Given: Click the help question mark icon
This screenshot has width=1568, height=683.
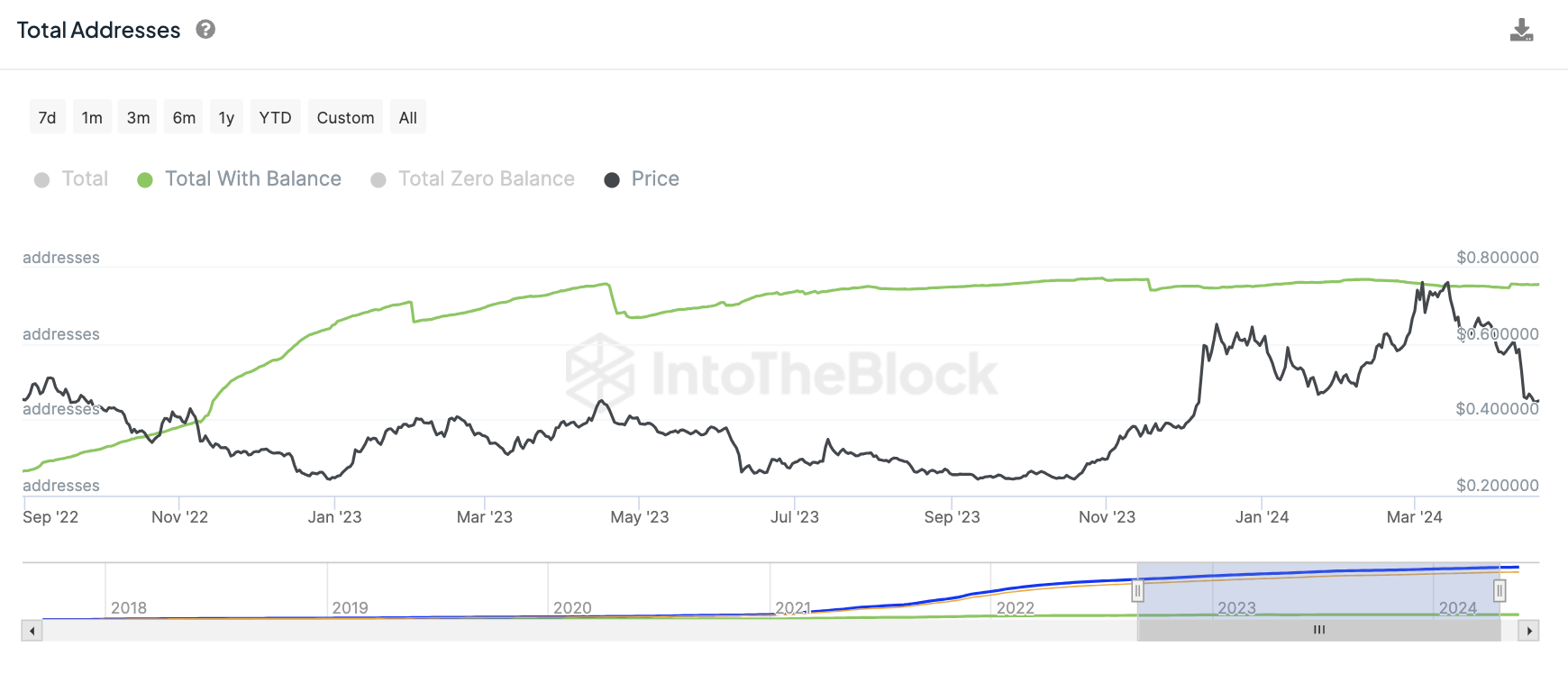Looking at the screenshot, I should click(x=205, y=30).
